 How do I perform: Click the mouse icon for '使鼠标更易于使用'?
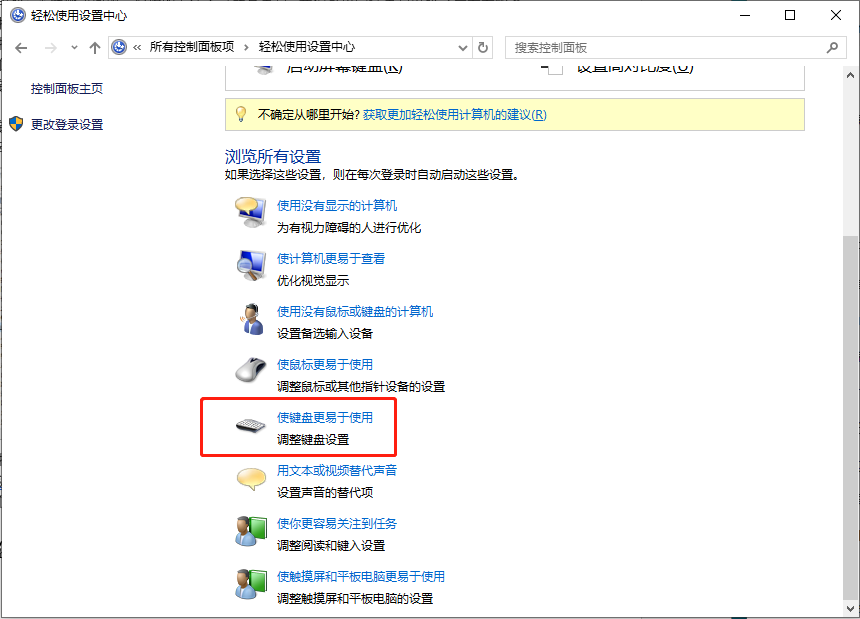(248, 371)
